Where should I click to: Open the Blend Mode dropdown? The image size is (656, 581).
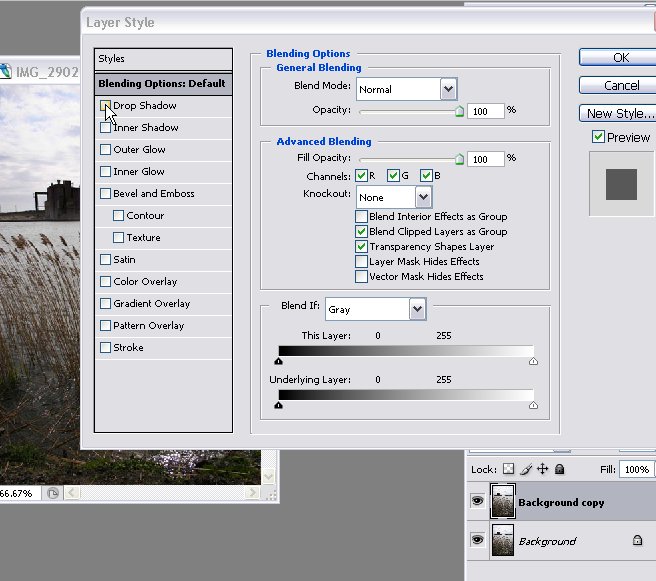[x=448, y=89]
